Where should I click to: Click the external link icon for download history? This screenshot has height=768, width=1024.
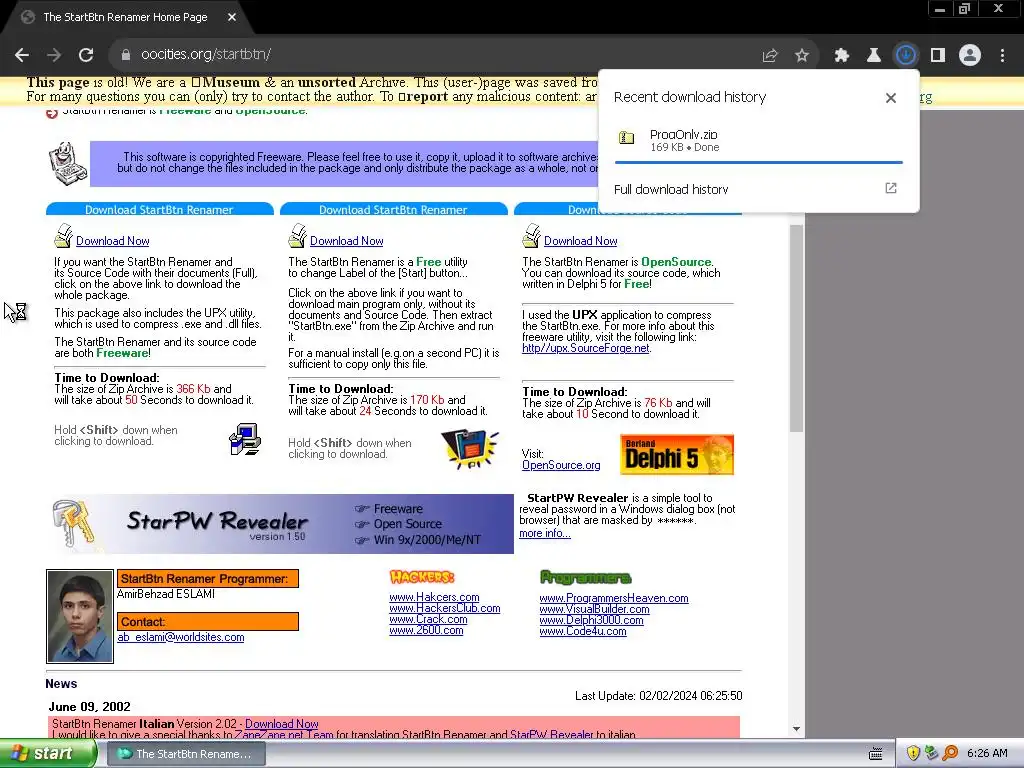pos(891,188)
